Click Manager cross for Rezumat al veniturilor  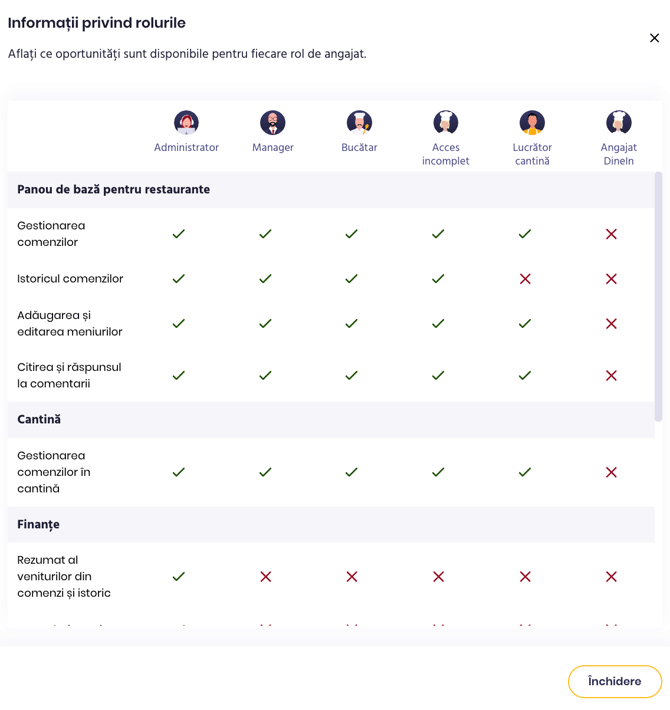(265, 577)
